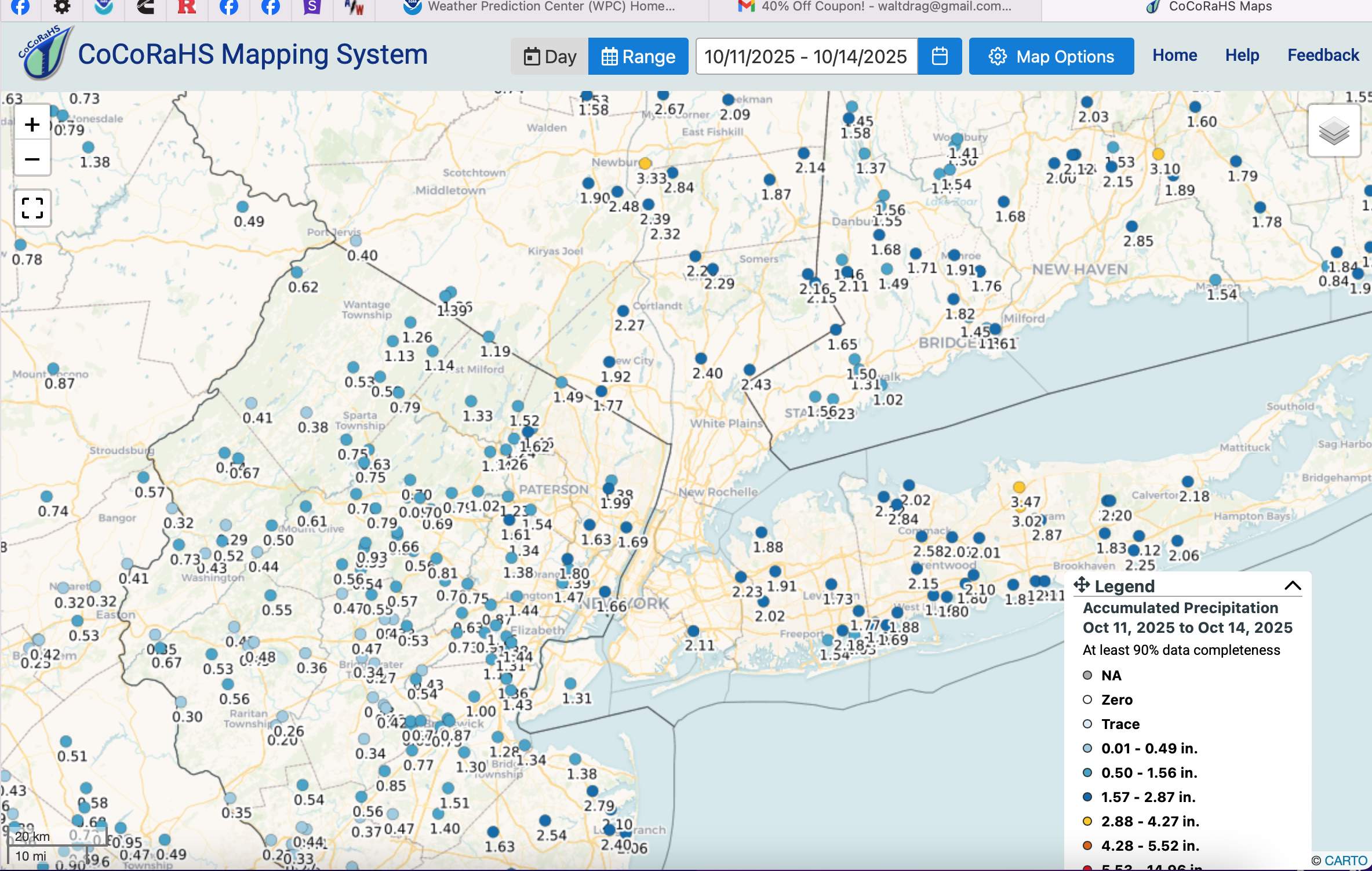Zoom in on the map

[x=32, y=125]
